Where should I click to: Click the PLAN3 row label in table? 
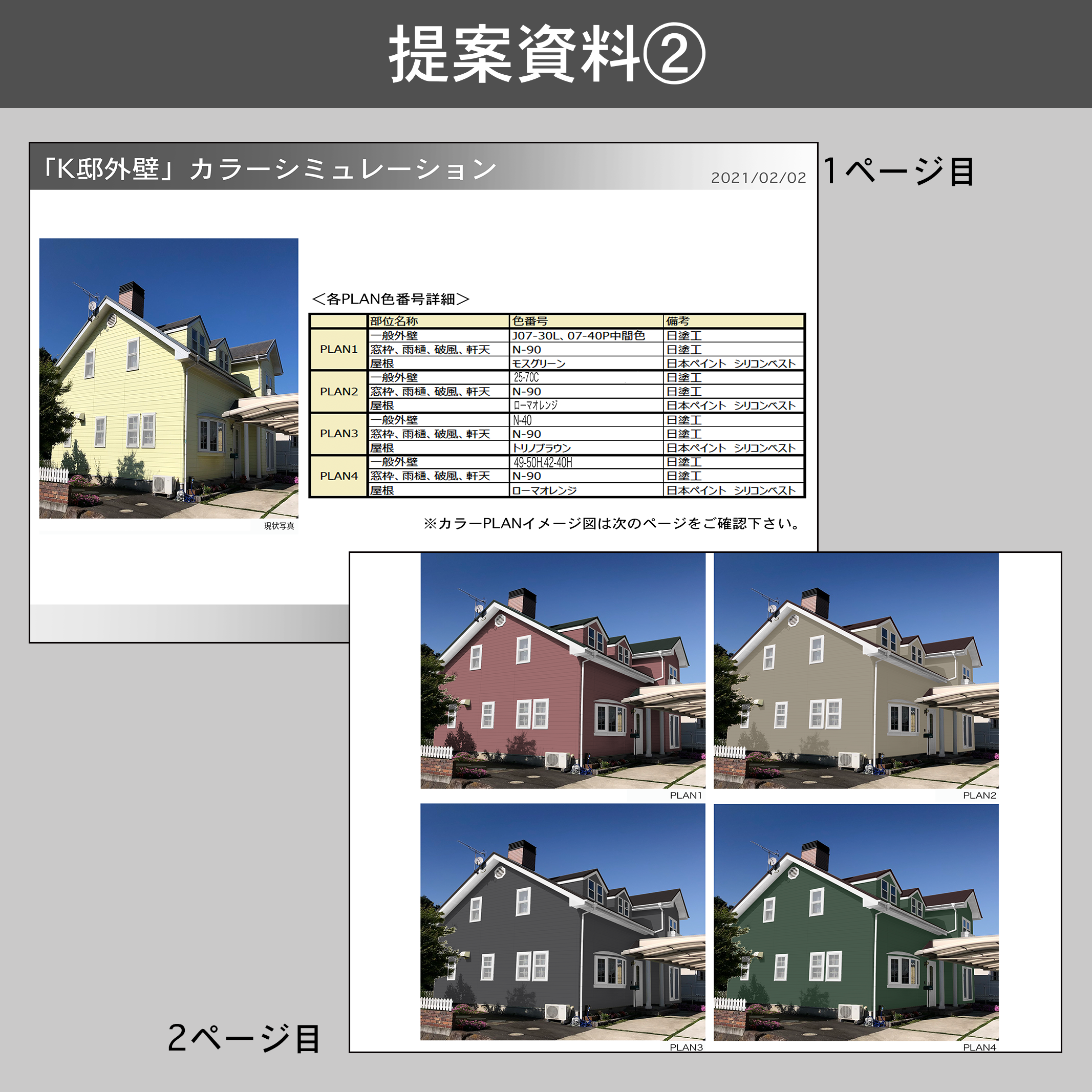338,434
